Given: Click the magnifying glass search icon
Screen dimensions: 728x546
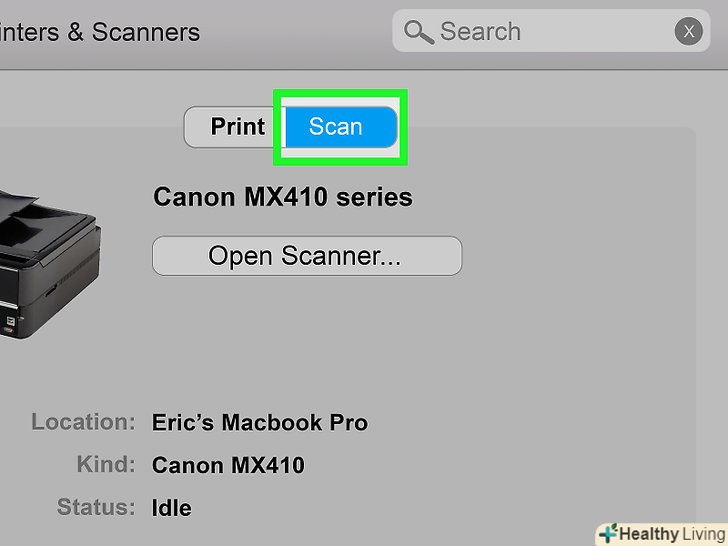Looking at the screenshot, I should tap(417, 33).
